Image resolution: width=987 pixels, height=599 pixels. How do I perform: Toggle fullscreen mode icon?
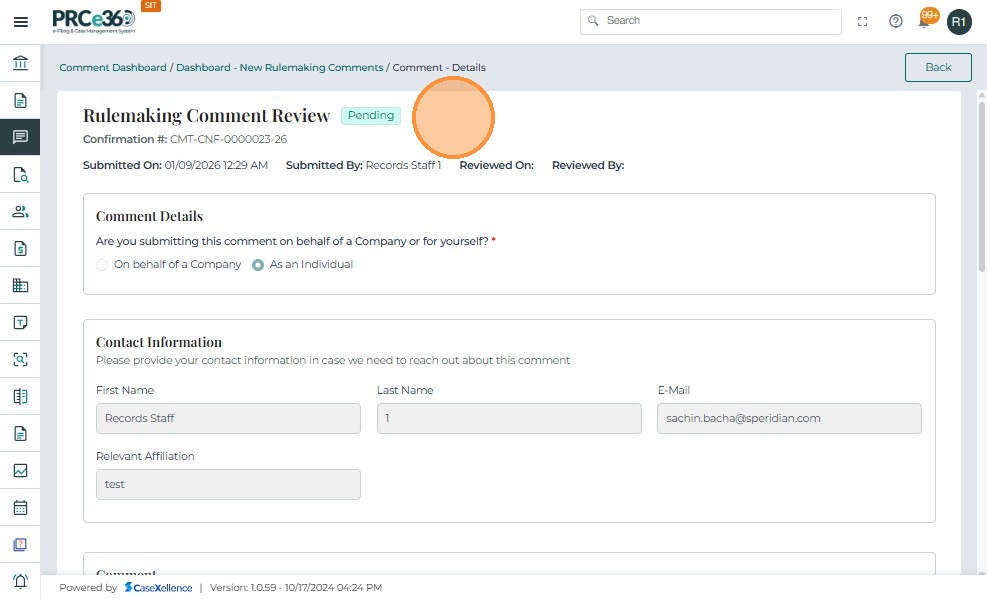pyautogui.click(x=863, y=22)
